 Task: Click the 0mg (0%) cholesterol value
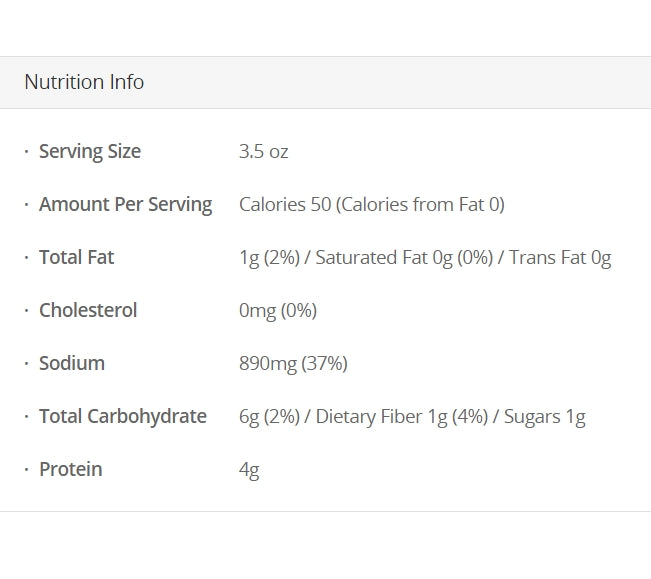(278, 311)
